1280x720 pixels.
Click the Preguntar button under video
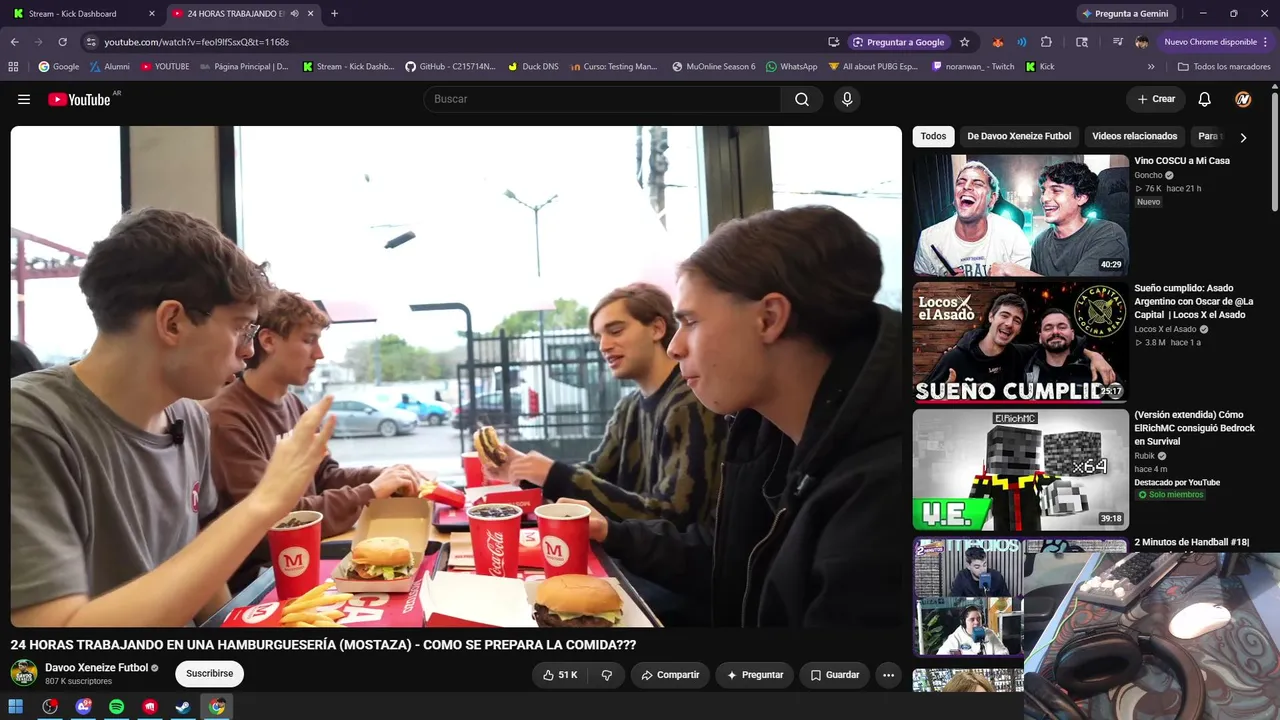point(755,675)
